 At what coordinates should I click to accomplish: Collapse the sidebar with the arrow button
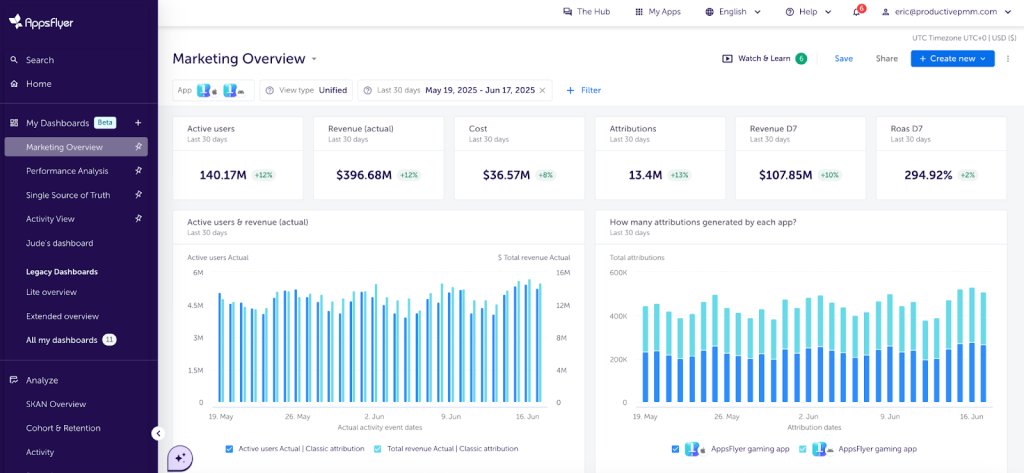click(x=158, y=433)
